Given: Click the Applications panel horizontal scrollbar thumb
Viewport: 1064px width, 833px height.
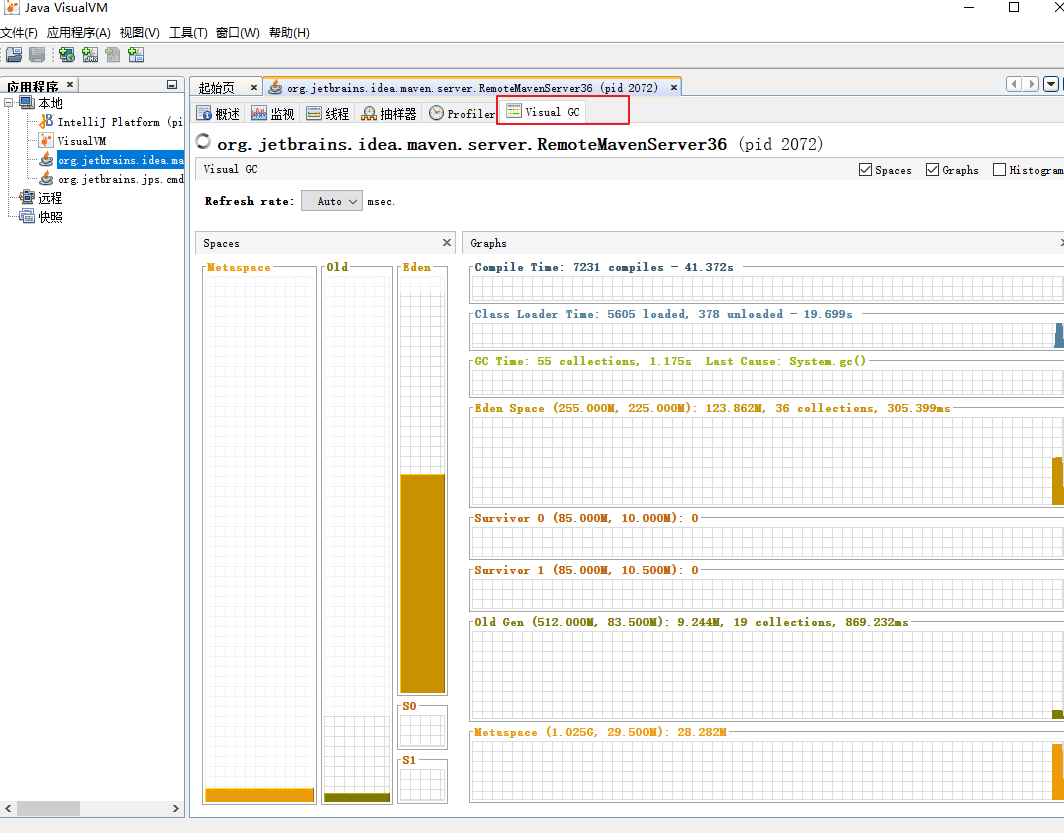Looking at the screenshot, I should coord(48,809).
